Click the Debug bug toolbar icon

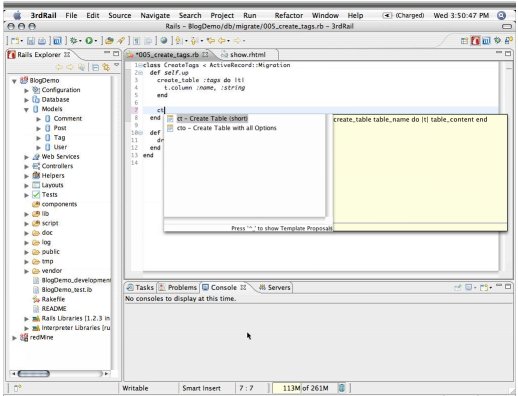[74, 41]
